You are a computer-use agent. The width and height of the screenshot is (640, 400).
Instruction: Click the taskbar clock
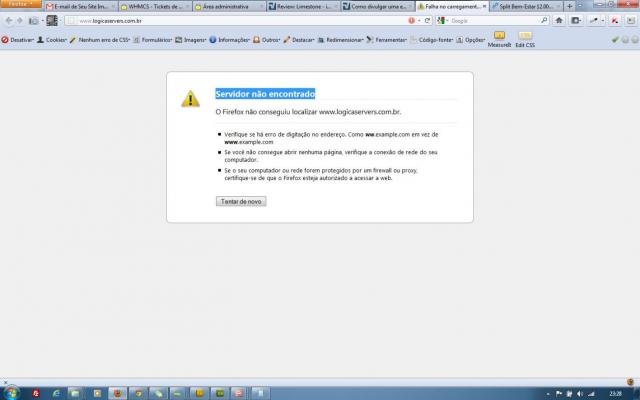pos(615,393)
